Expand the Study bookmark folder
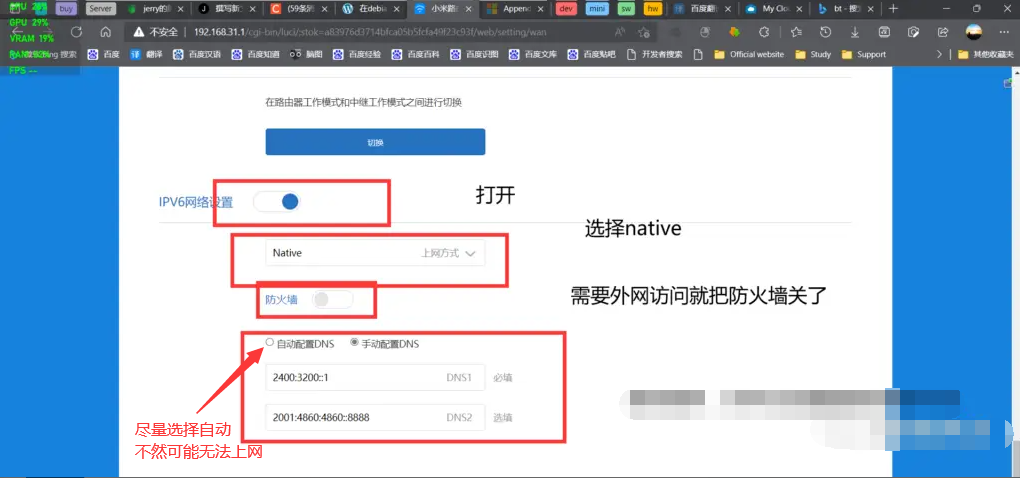This screenshot has height=478, width=1020. [813, 55]
